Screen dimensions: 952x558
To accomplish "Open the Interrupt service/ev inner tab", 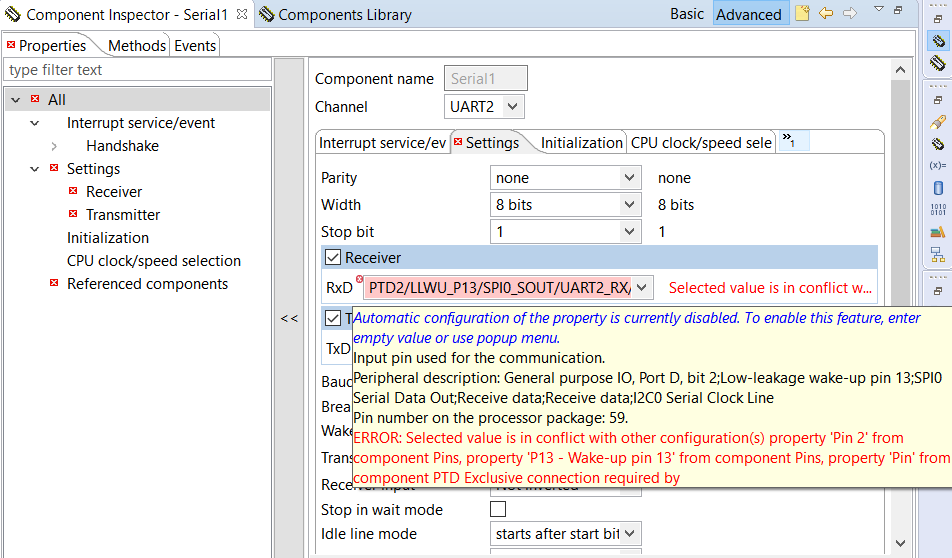I will pos(382,143).
